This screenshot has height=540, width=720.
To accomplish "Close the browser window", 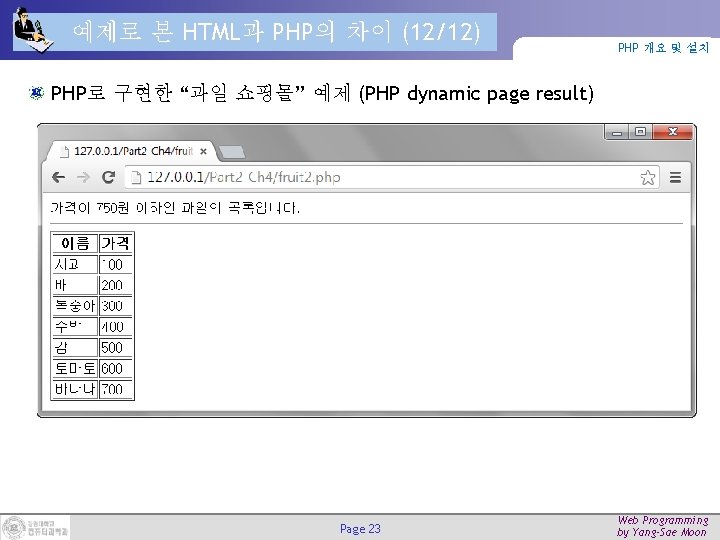I will pyautogui.click(x=672, y=132).
